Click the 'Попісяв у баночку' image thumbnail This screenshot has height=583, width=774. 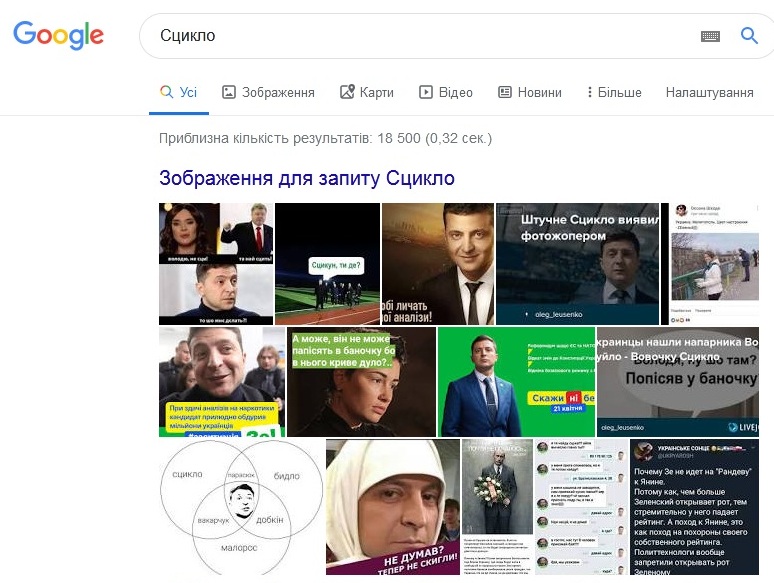[x=677, y=382]
